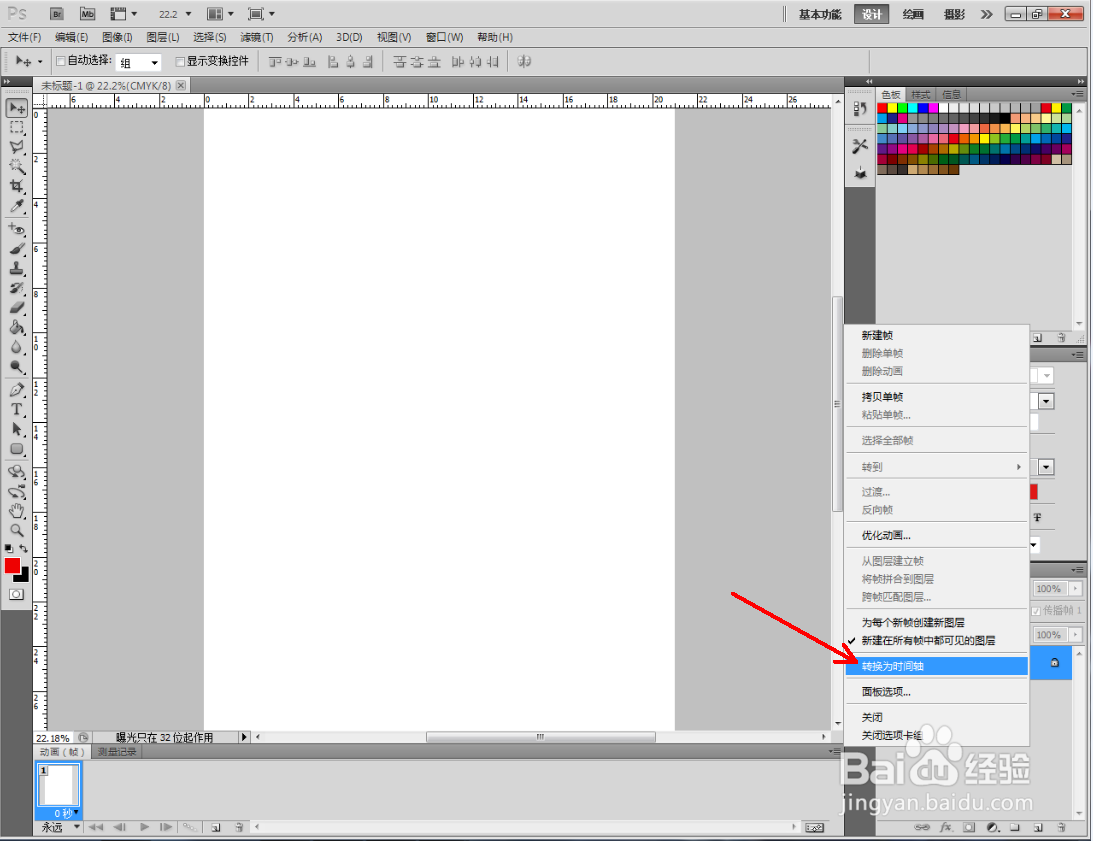Select the Blur tool
This screenshot has height=841, width=1093.
17,347
